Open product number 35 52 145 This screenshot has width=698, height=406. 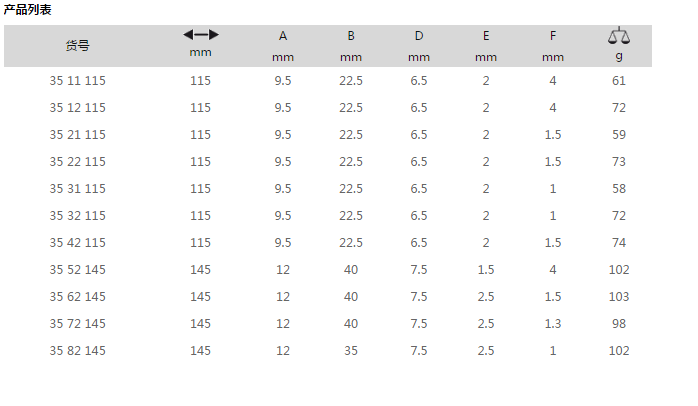[77, 270]
